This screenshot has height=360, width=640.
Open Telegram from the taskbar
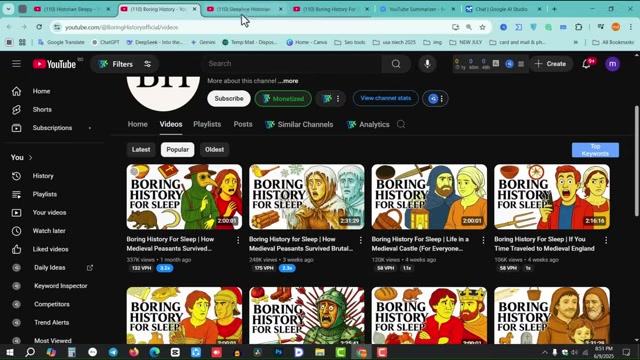point(113,352)
